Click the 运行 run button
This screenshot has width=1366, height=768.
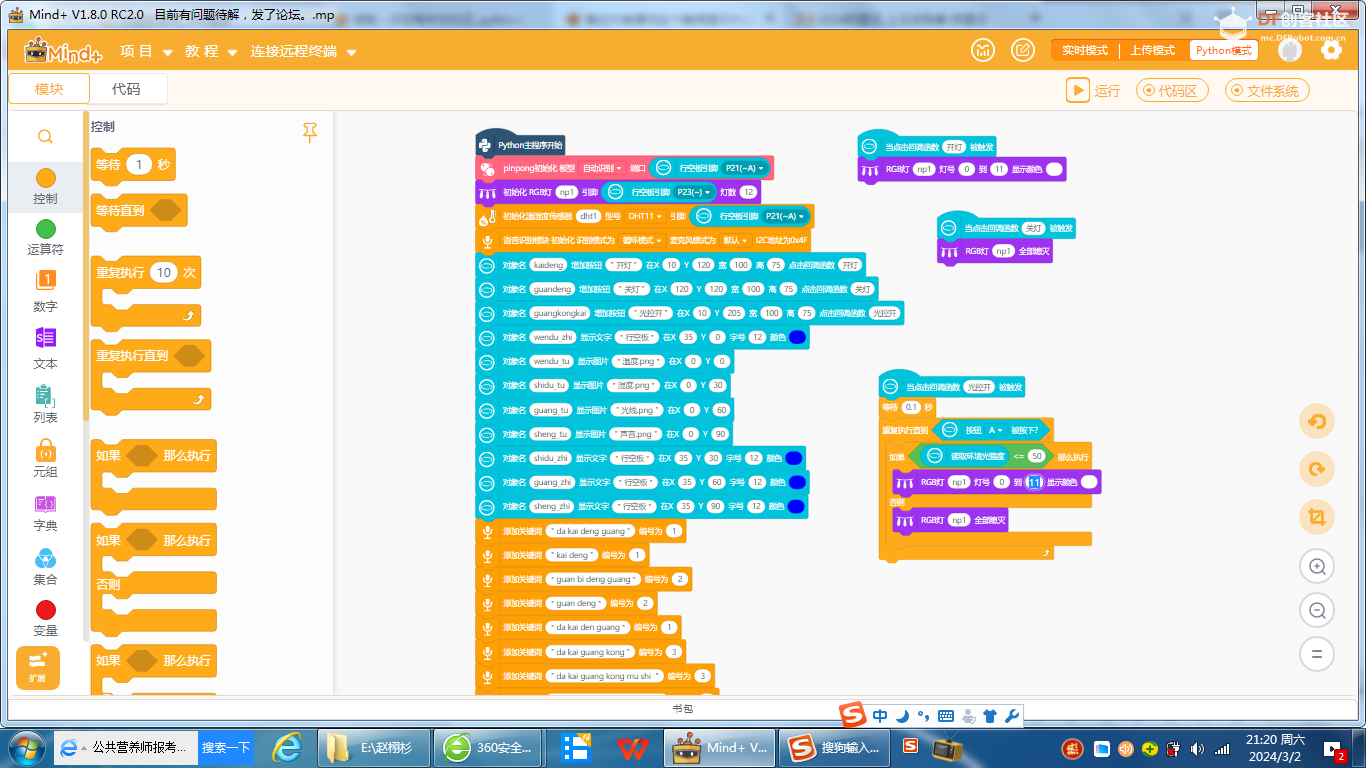[1093, 90]
